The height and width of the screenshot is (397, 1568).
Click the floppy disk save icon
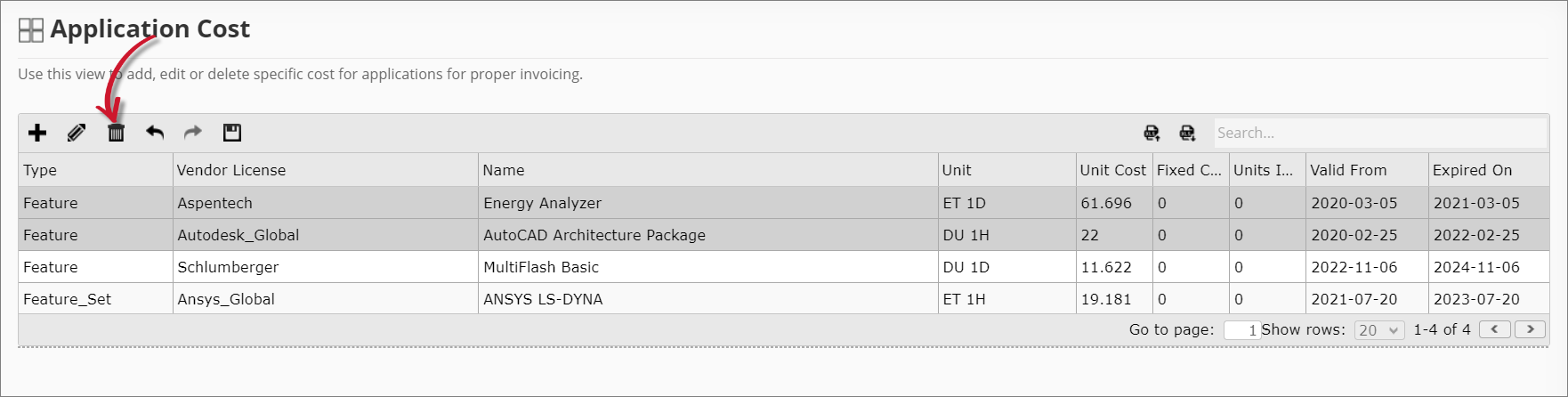click(x=232, y=133)
